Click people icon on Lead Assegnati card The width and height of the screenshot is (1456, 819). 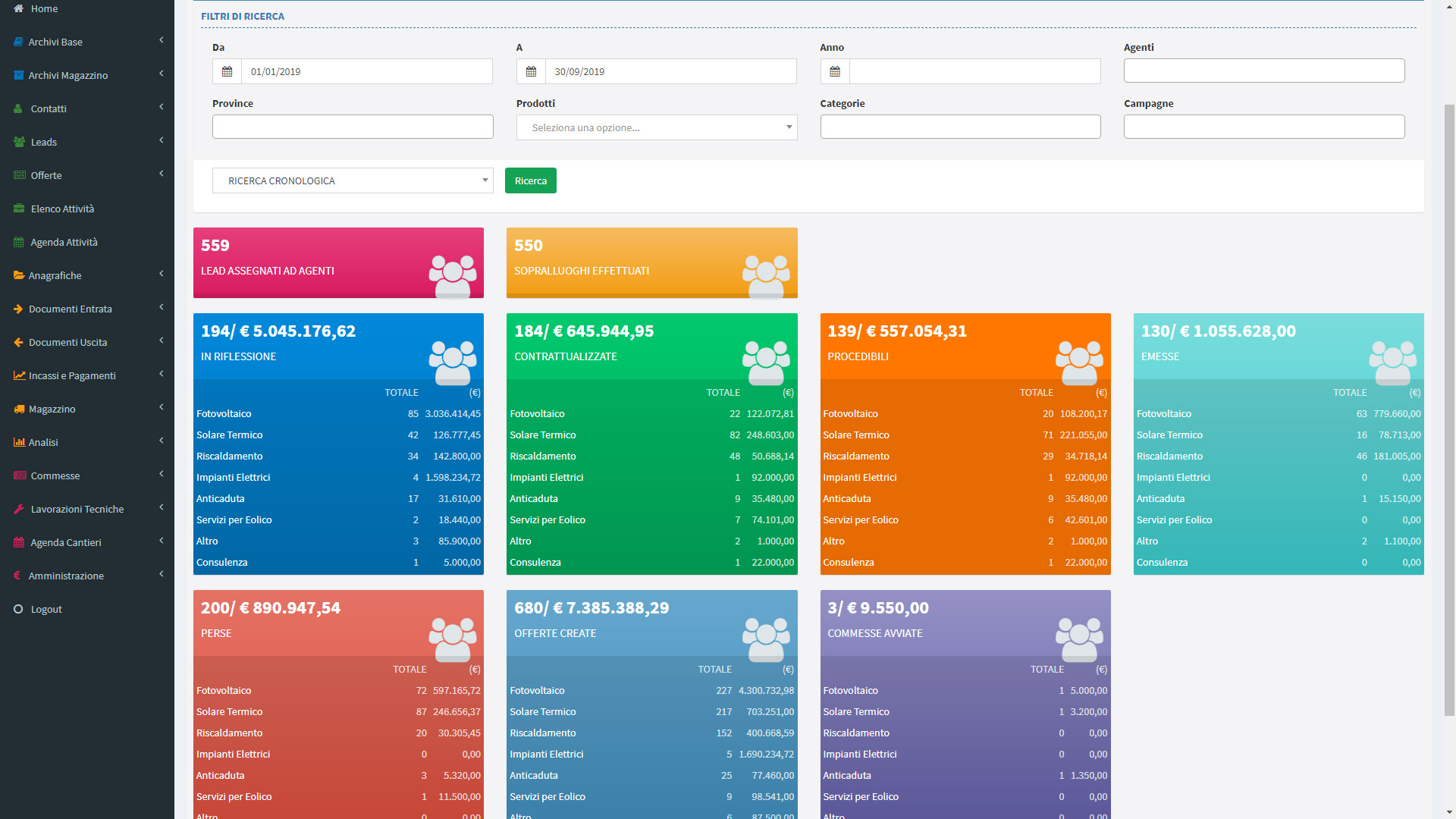click(x=453, y=276)
